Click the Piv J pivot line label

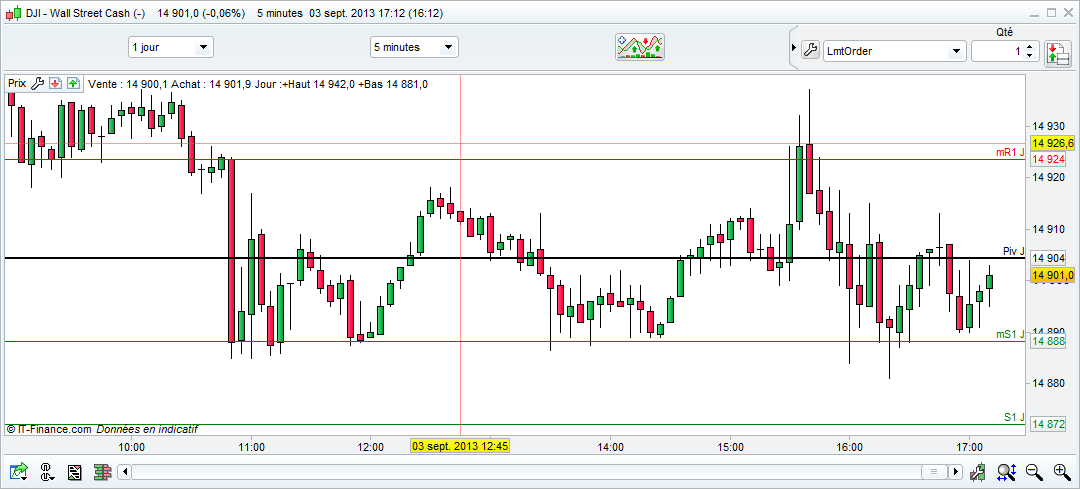[1014, 251]
